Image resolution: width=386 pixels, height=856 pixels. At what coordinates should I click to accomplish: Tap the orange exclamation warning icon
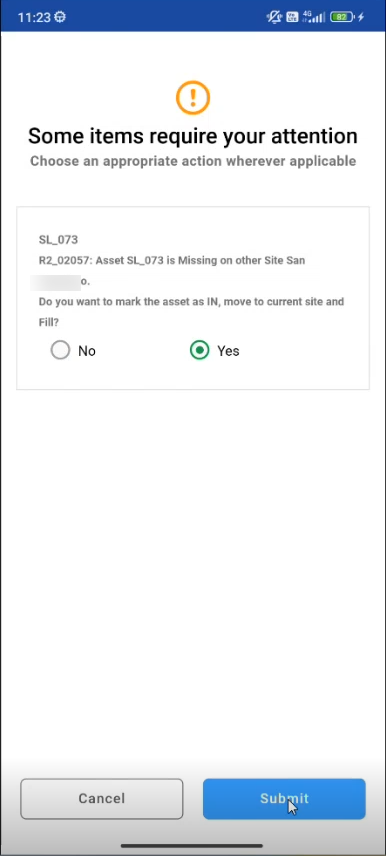pyautogui.click(x=193, y=97)
